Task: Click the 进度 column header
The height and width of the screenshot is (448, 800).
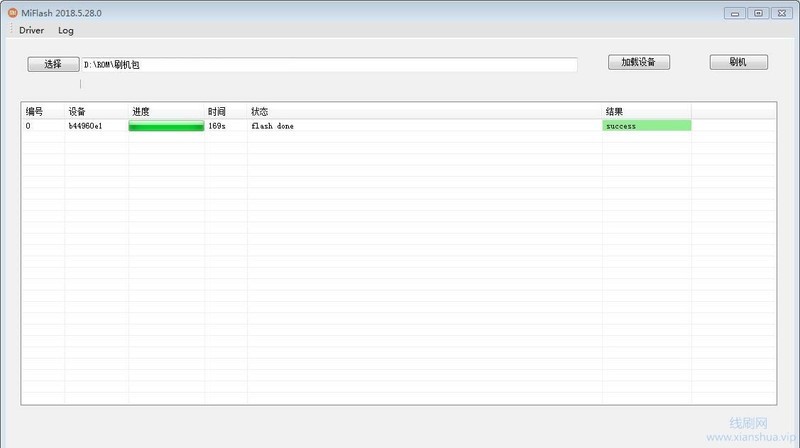Action: click(166, 111)
